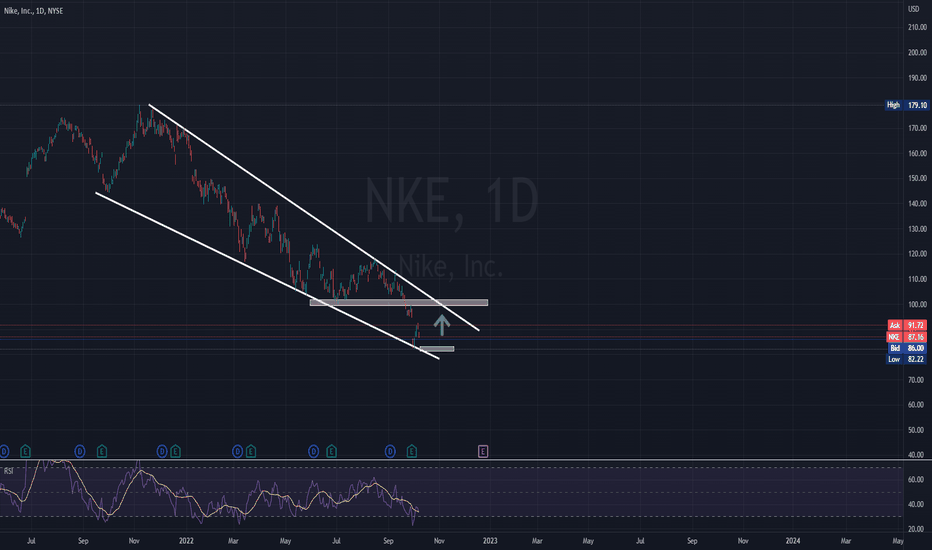The image size is (932, 550).
Task: Open the earnings marker just before Jul 2022
Action: point(331,451)
